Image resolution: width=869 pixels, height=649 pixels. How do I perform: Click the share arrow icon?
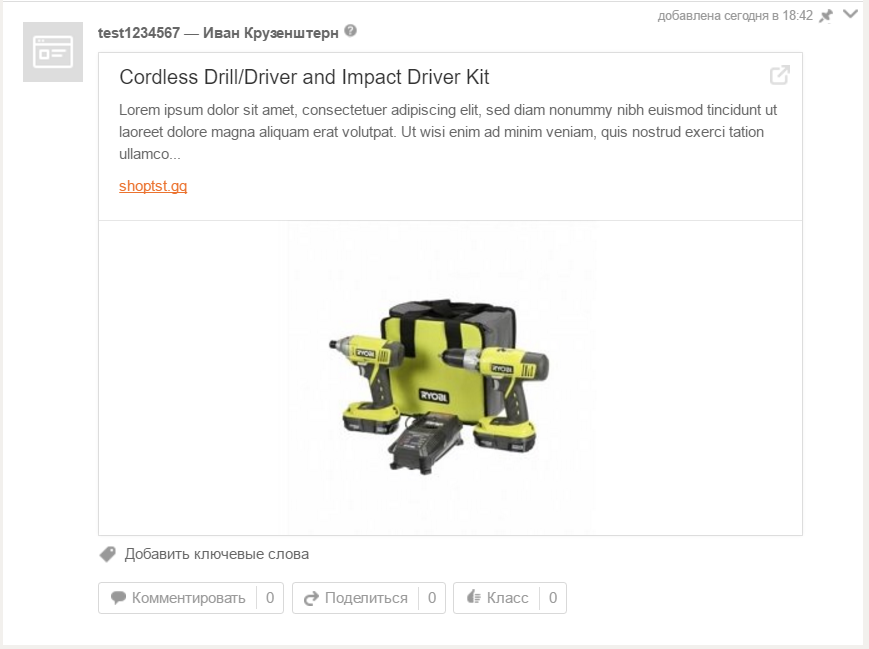click(311, 598)
